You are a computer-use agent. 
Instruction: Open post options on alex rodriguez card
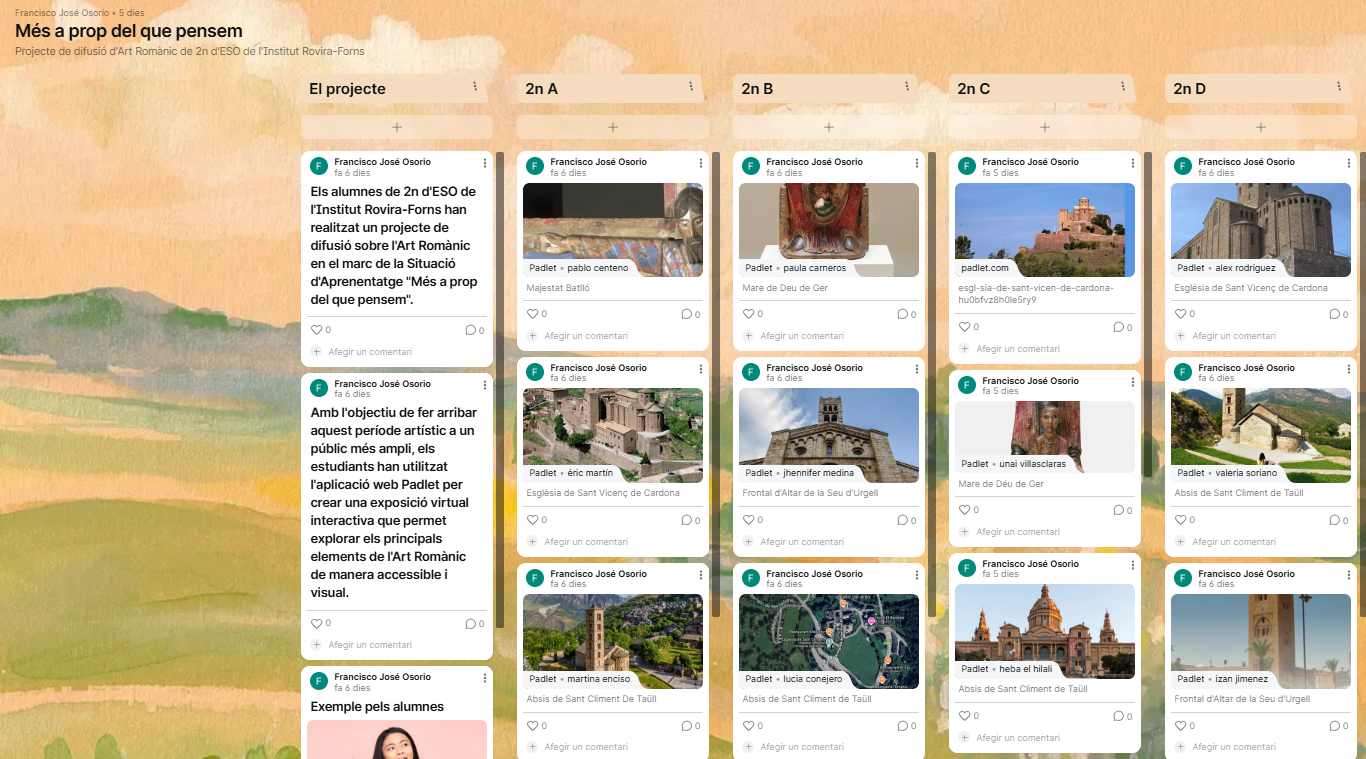pos(1349,163)
